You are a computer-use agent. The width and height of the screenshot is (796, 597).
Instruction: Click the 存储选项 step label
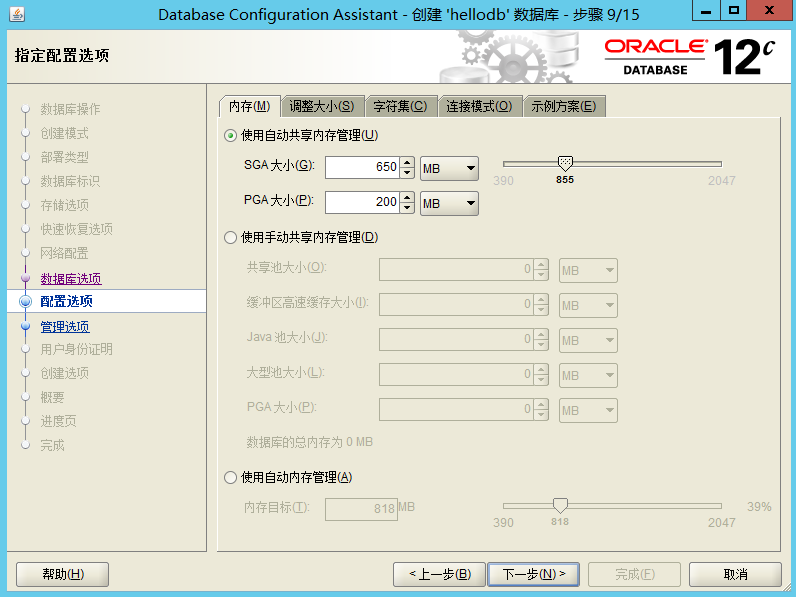[x=64, y=205]
